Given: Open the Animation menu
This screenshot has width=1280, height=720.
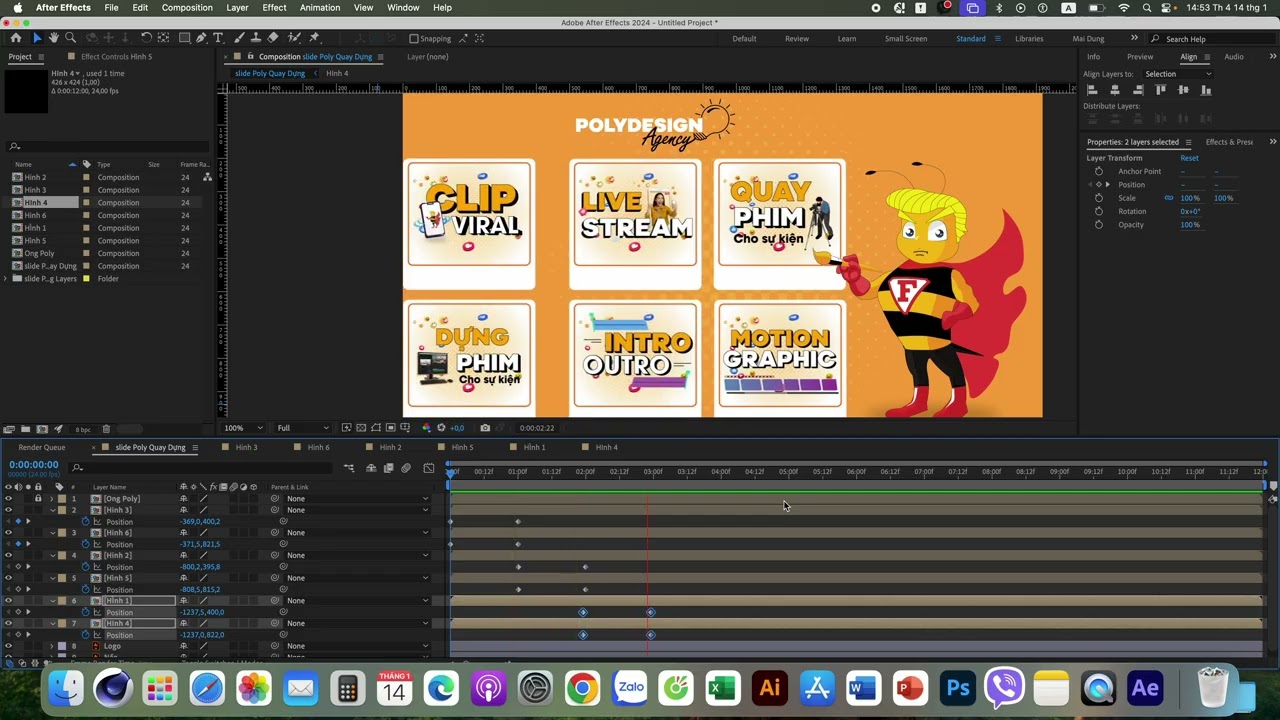Looking at the screenshot, I should [x=320, y=7].
